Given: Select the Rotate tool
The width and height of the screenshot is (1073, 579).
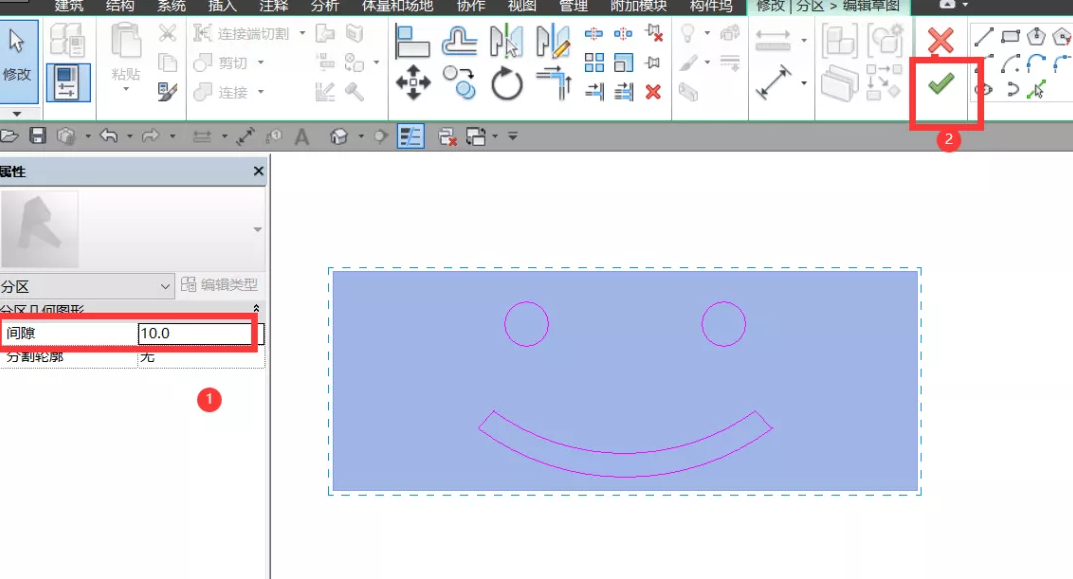Looking at the screenshot, I should (509, 83).
